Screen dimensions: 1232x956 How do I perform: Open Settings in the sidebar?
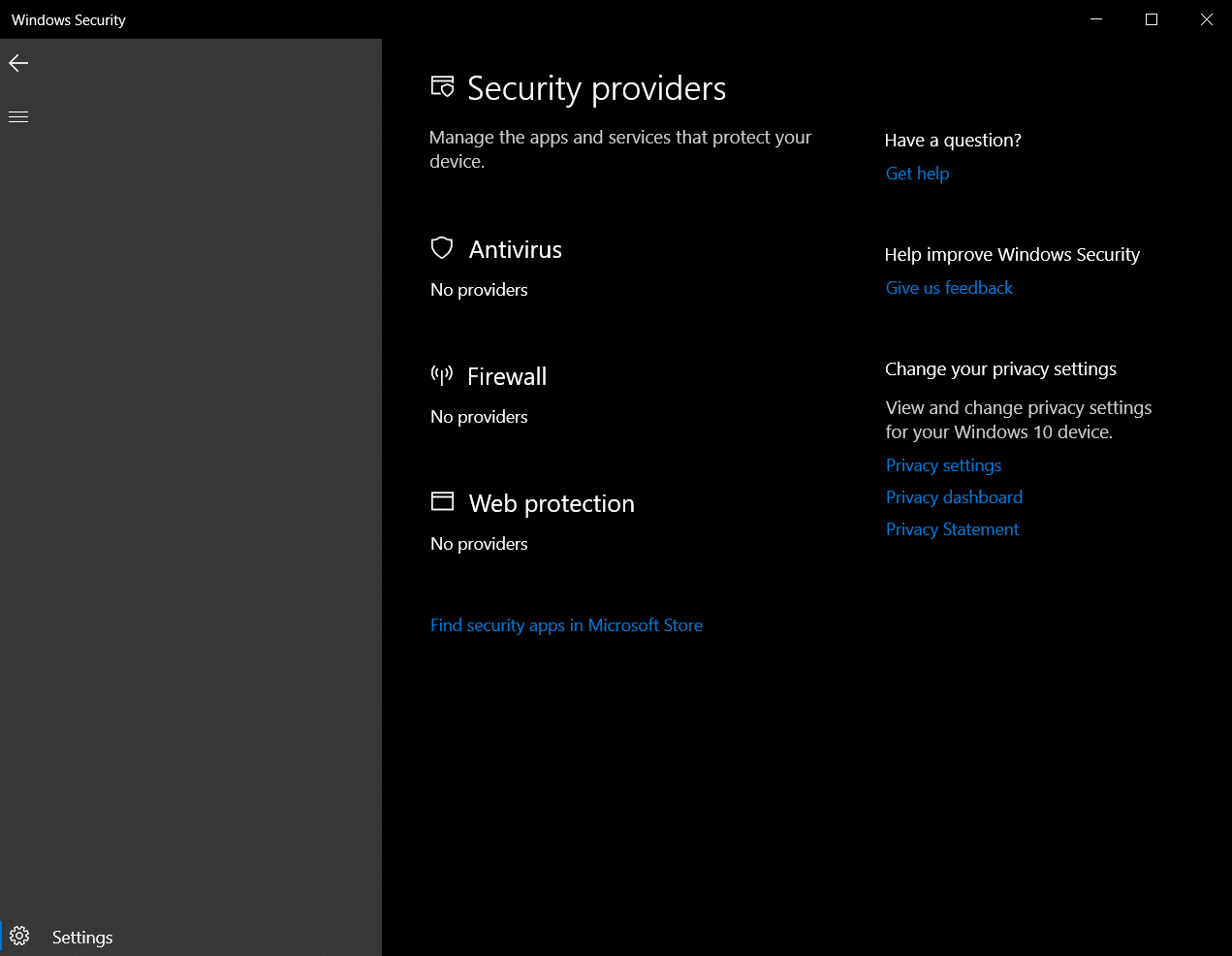point(191,937)
